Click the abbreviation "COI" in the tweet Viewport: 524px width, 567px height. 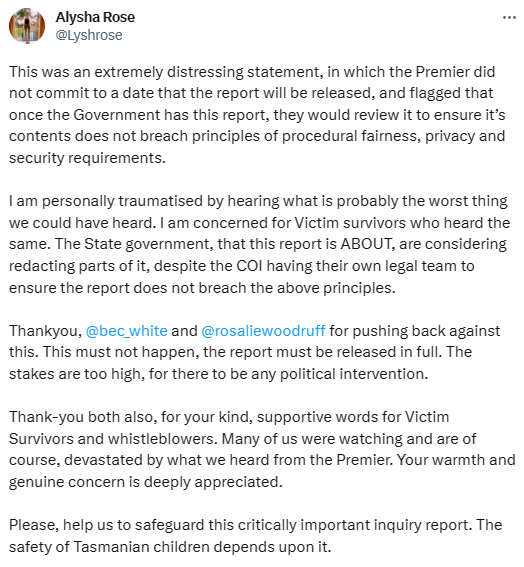click(250, 266)
